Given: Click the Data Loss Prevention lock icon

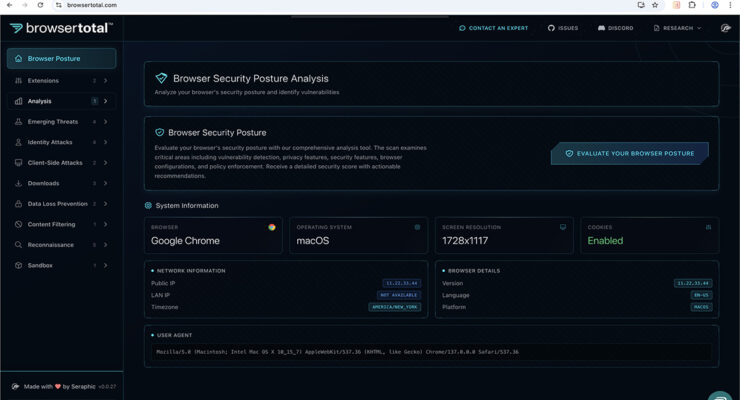Looking at the screenshot, I should [18, 204].
